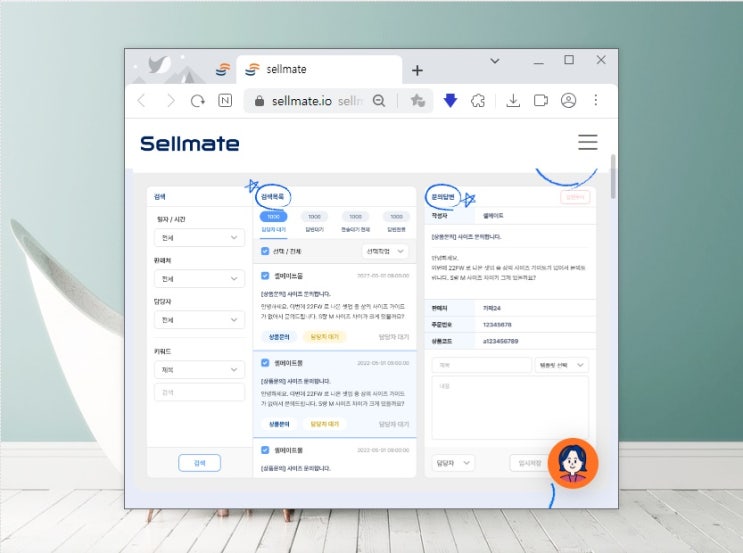Viewport: 743px width, 553px height.
Task: Click the page vertical scrollbar thumb
Action: coord(613,176)
